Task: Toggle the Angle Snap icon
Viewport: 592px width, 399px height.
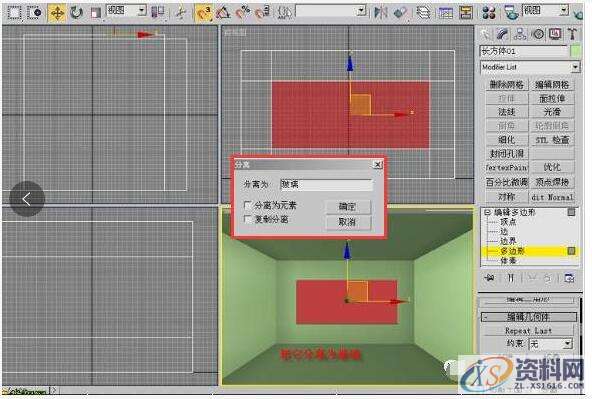Action: [223, 13]
